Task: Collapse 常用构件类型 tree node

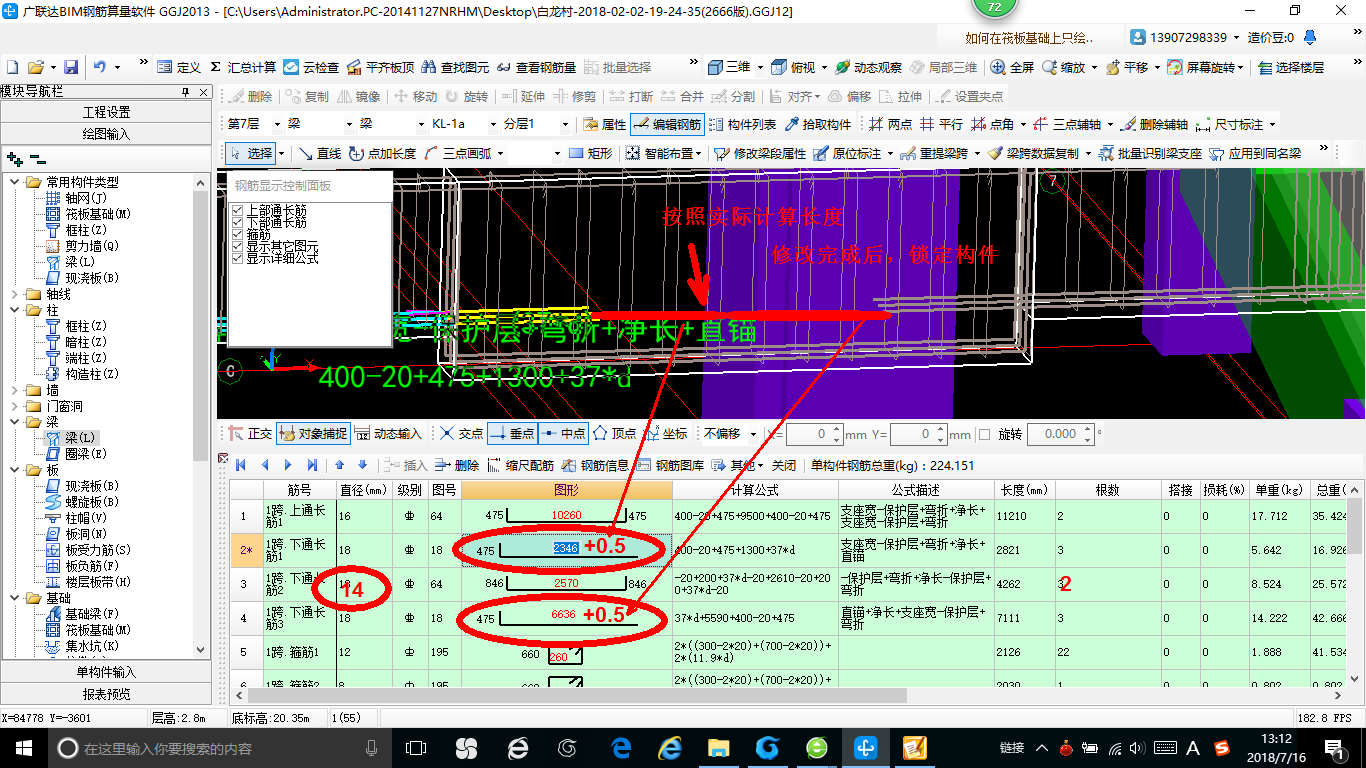Action: point(14,182)
